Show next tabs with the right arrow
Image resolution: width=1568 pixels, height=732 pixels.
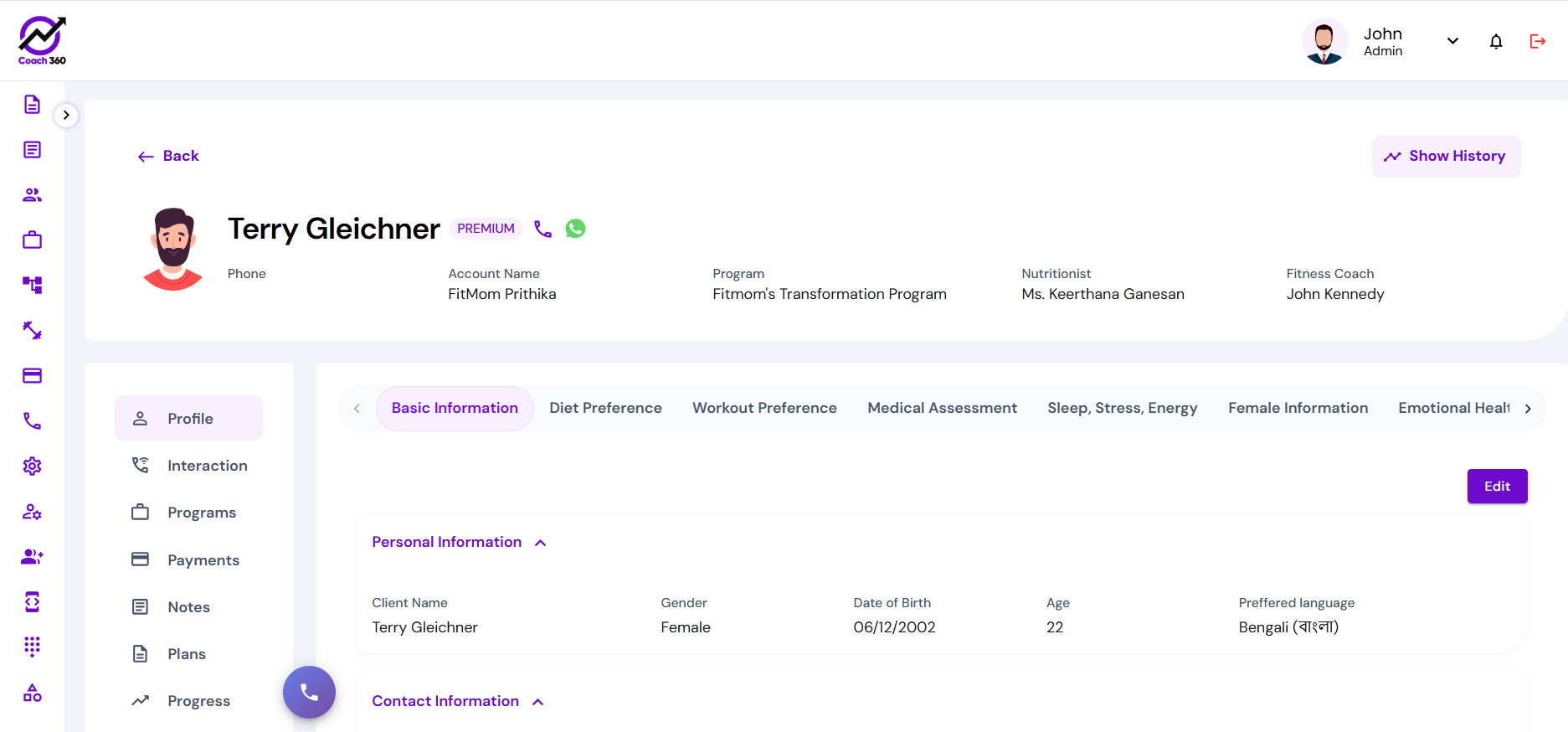pos(1528,409)
